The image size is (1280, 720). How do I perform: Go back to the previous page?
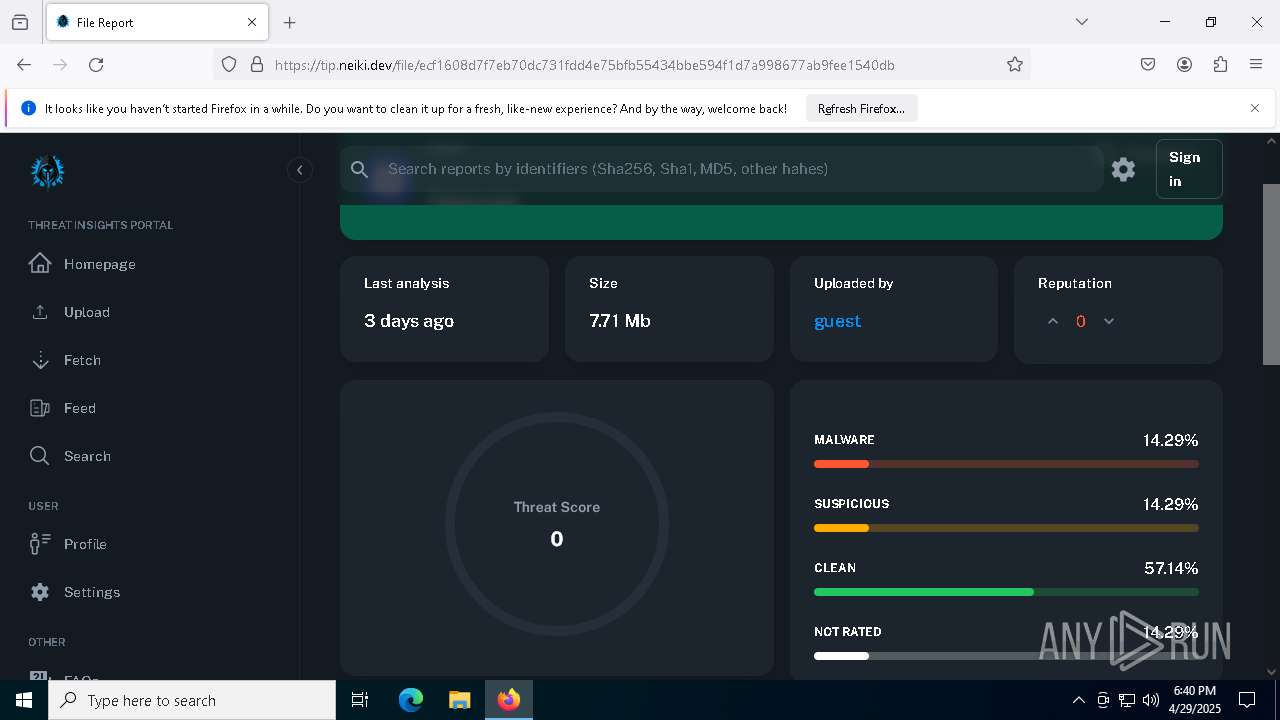[x=24, y=64]
